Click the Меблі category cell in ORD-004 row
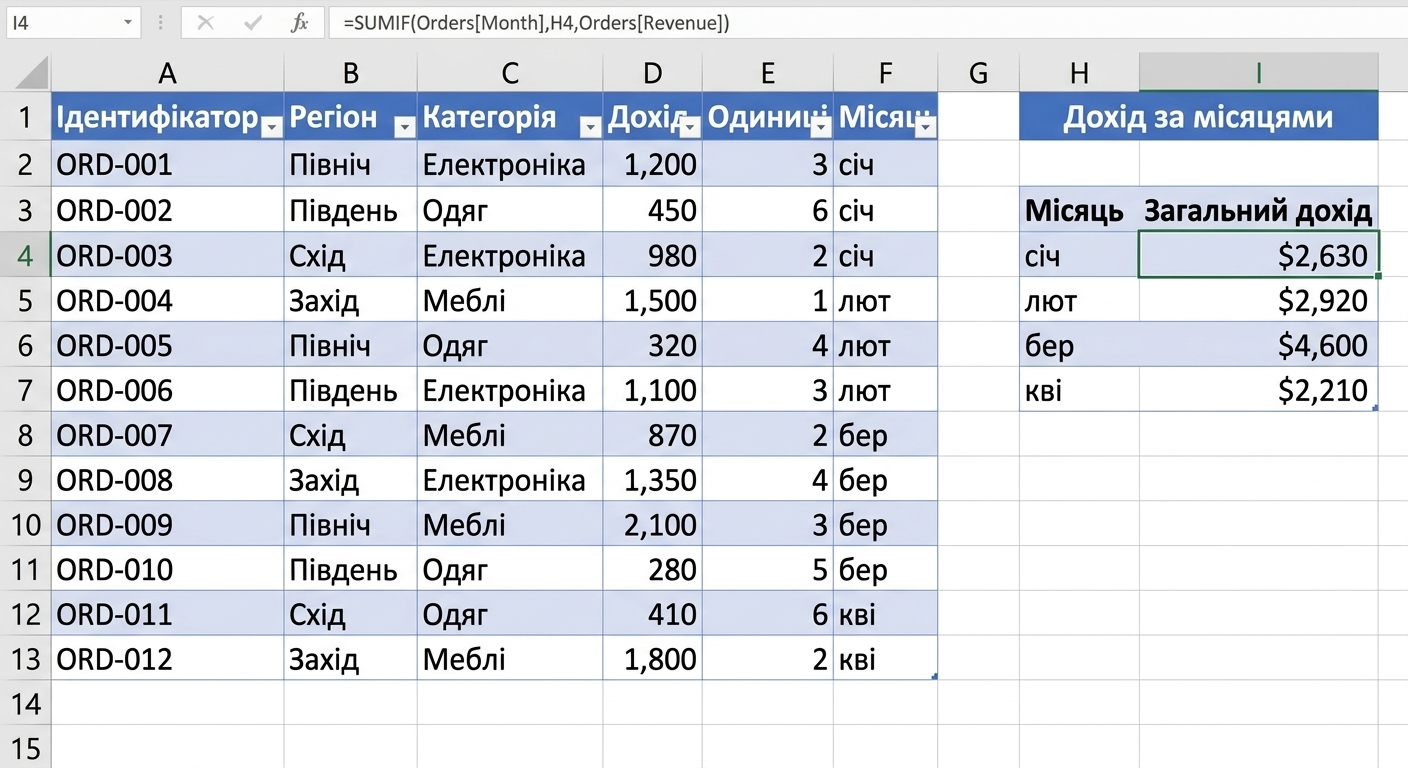1408x768 pixels. tap(510, 300)
